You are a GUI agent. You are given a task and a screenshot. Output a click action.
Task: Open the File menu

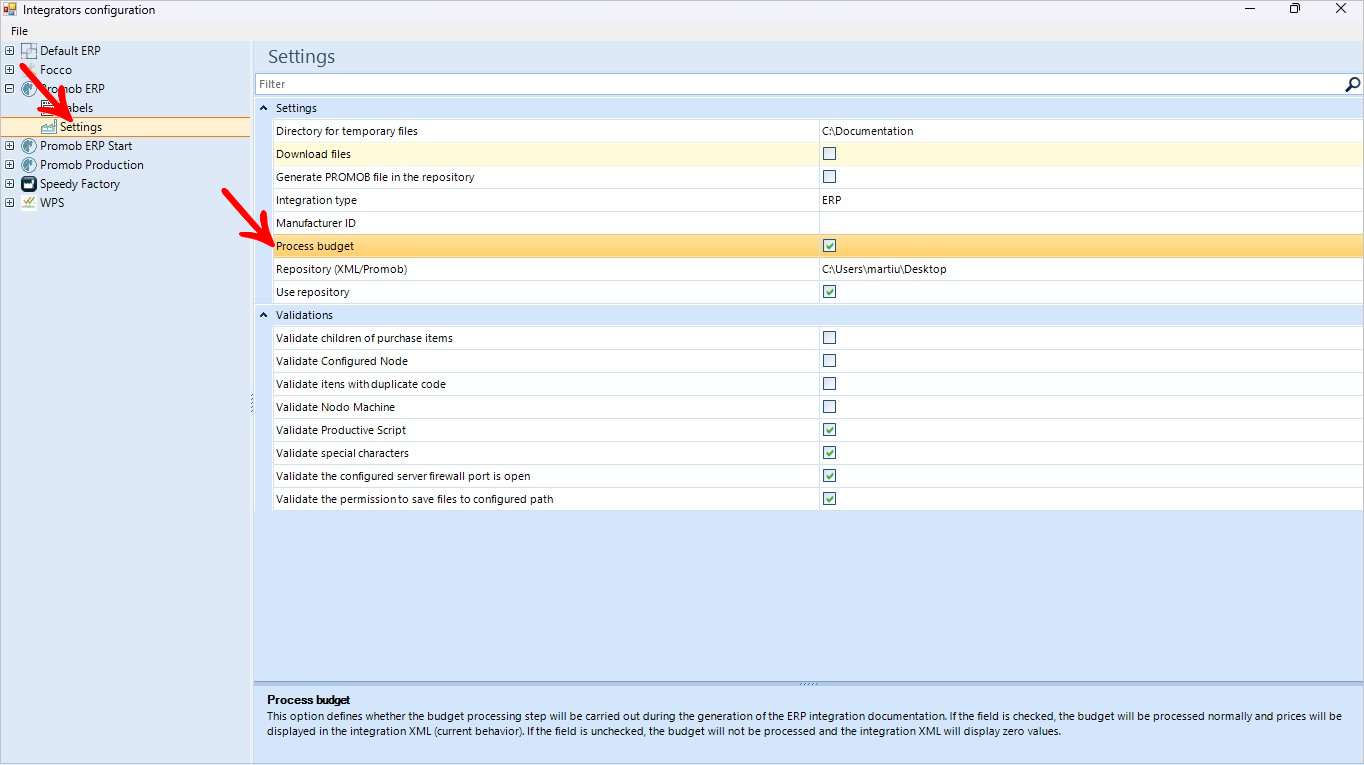[19, 31]
